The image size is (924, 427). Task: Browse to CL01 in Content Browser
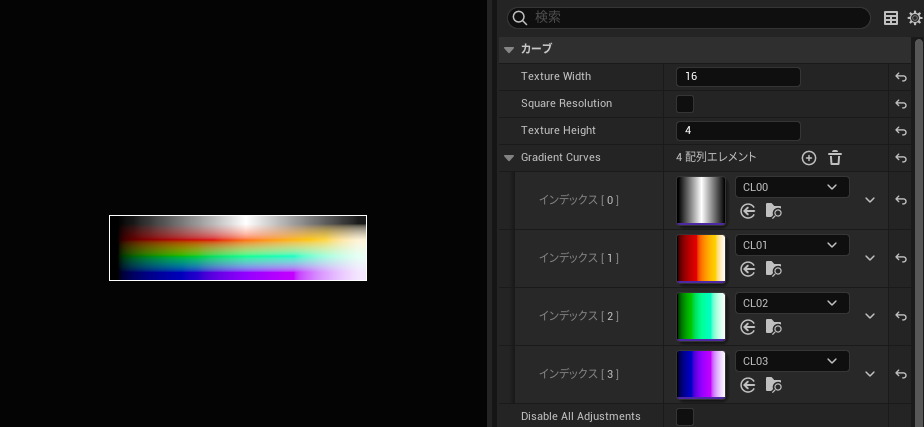[773, 269]
